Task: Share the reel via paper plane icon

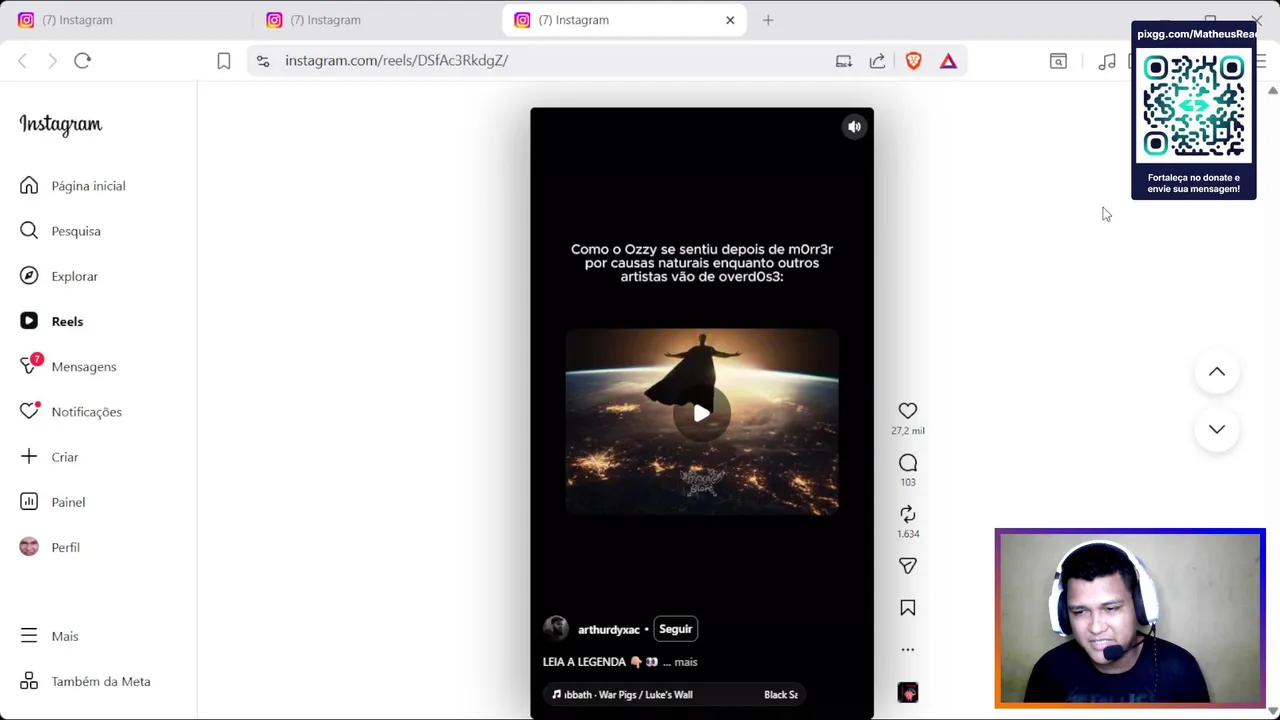Action: [908, 566]
